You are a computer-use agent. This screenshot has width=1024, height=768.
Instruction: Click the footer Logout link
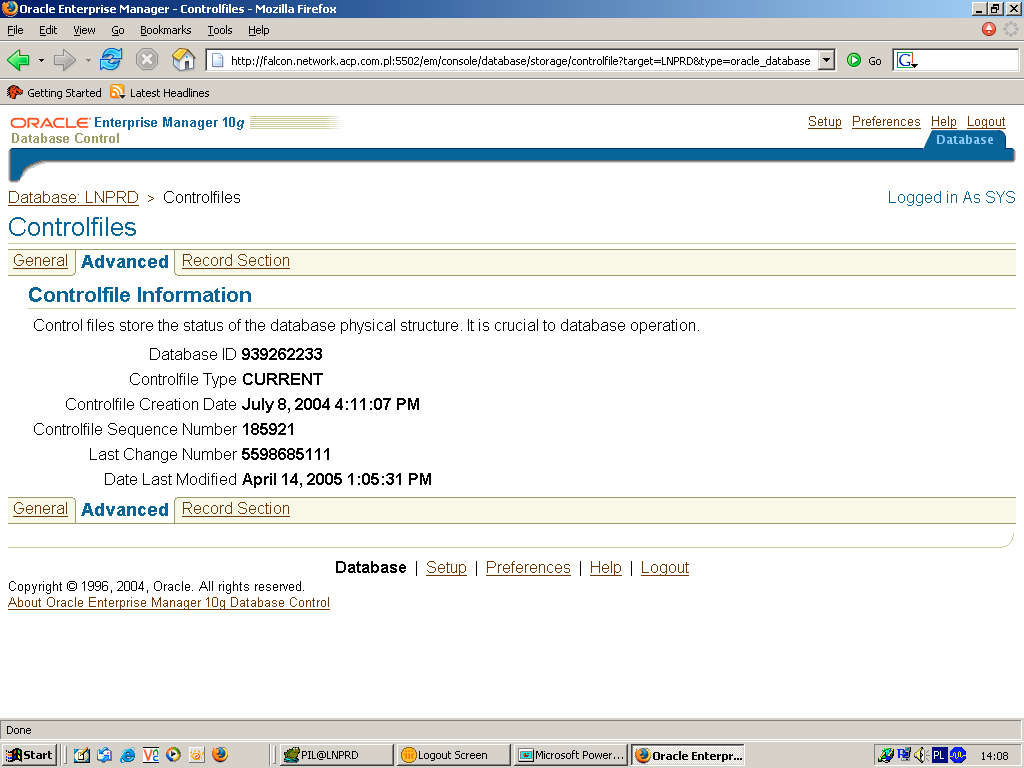(x=665, y=568)
